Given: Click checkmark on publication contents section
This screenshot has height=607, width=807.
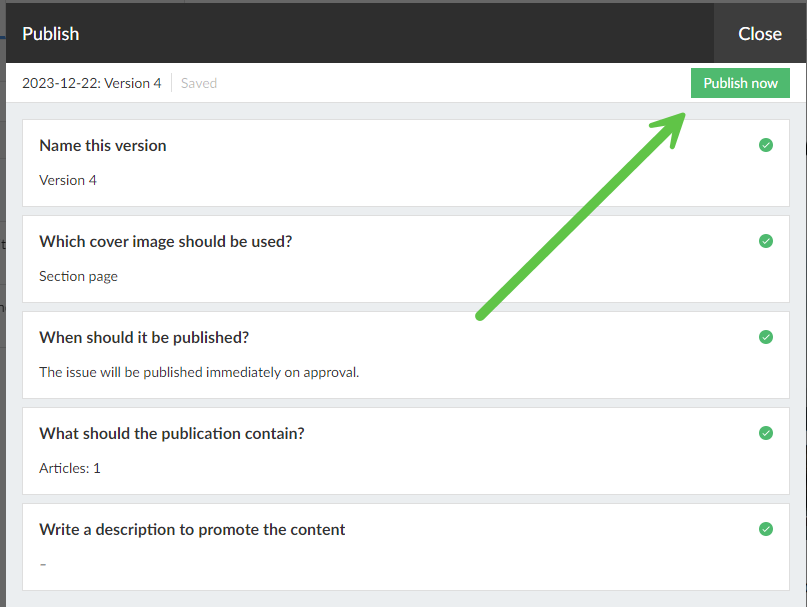Looking at the screenshot, I should click(765, 433).
